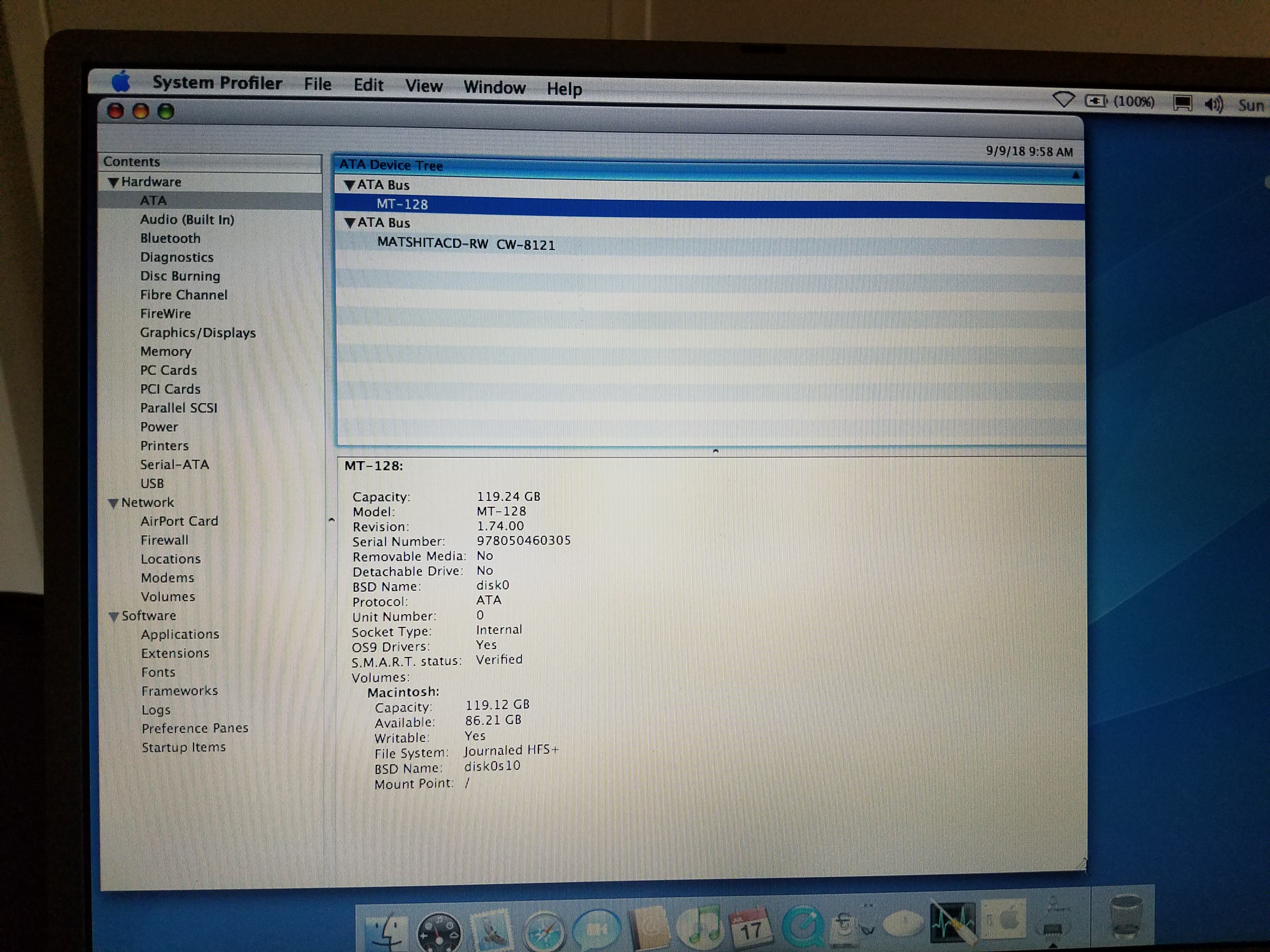Screen dimensions: 1270x952
Task: Select Modems under Network
Action: (x=168, y=578)
